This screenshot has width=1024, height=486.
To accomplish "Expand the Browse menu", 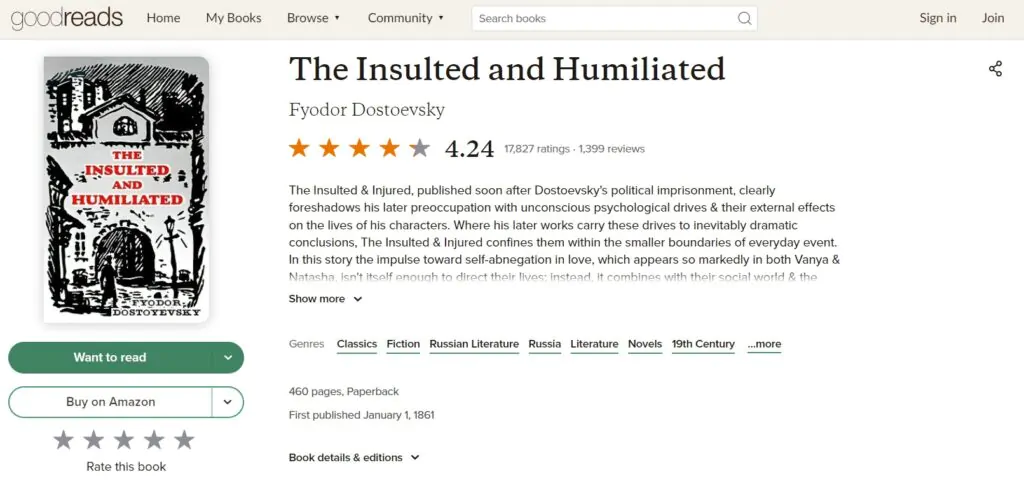I will [313, 18].
